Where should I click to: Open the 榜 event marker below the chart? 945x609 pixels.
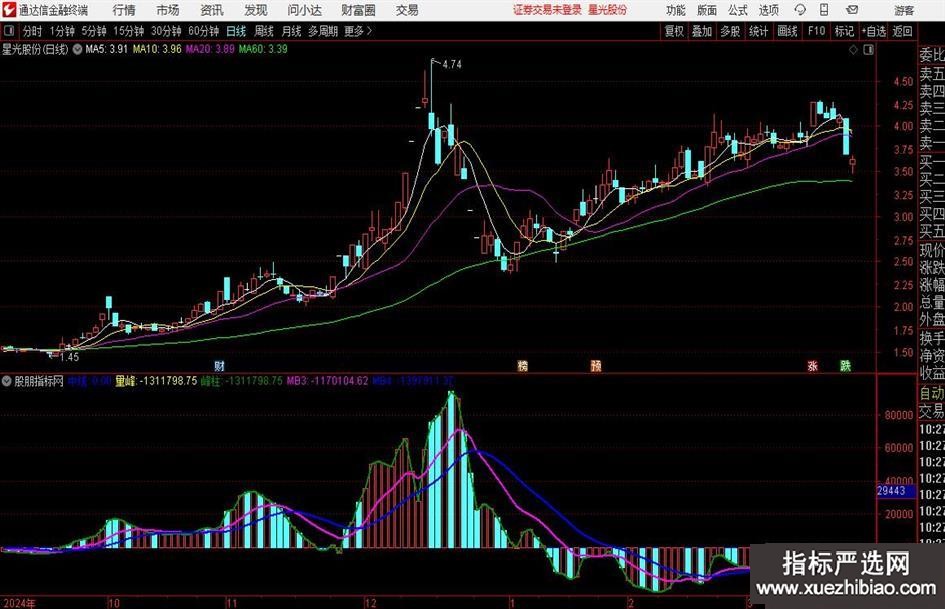point(523,366)
